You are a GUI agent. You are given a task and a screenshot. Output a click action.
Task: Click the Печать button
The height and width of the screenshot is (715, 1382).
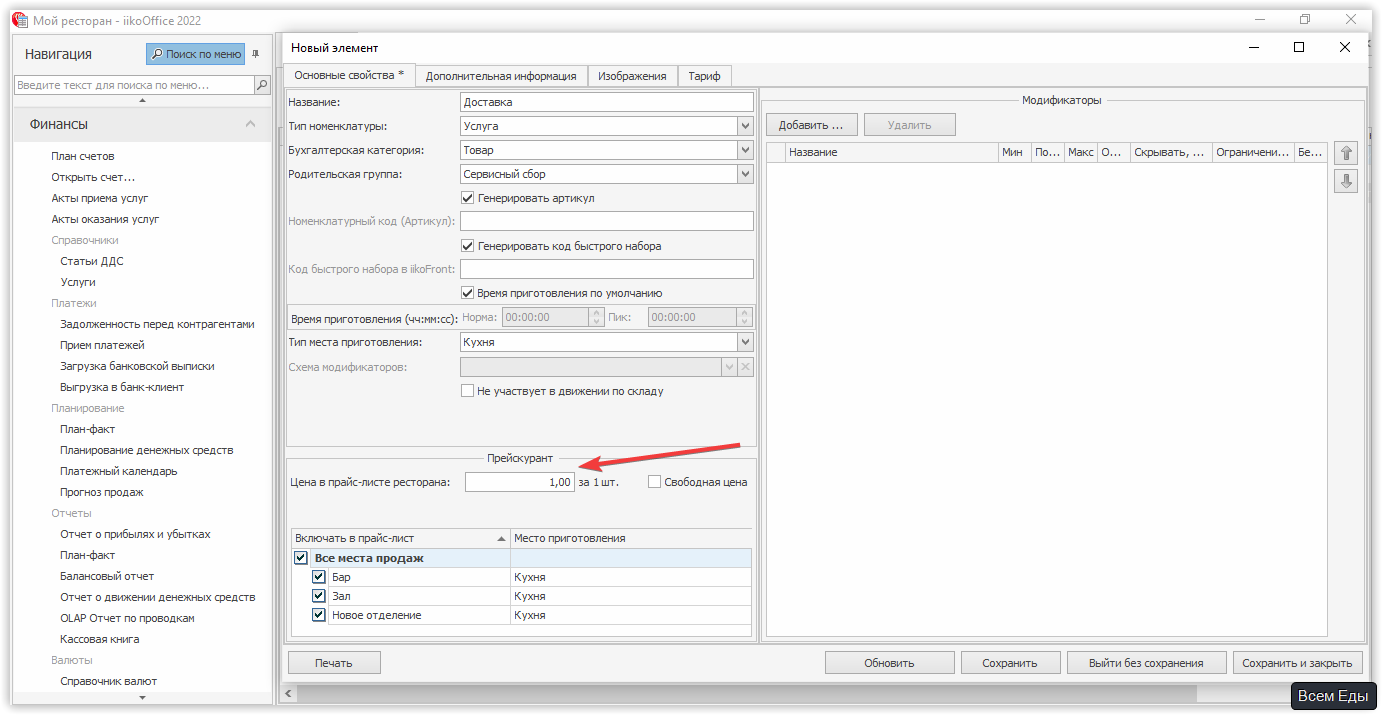click(x=334, y=662)
